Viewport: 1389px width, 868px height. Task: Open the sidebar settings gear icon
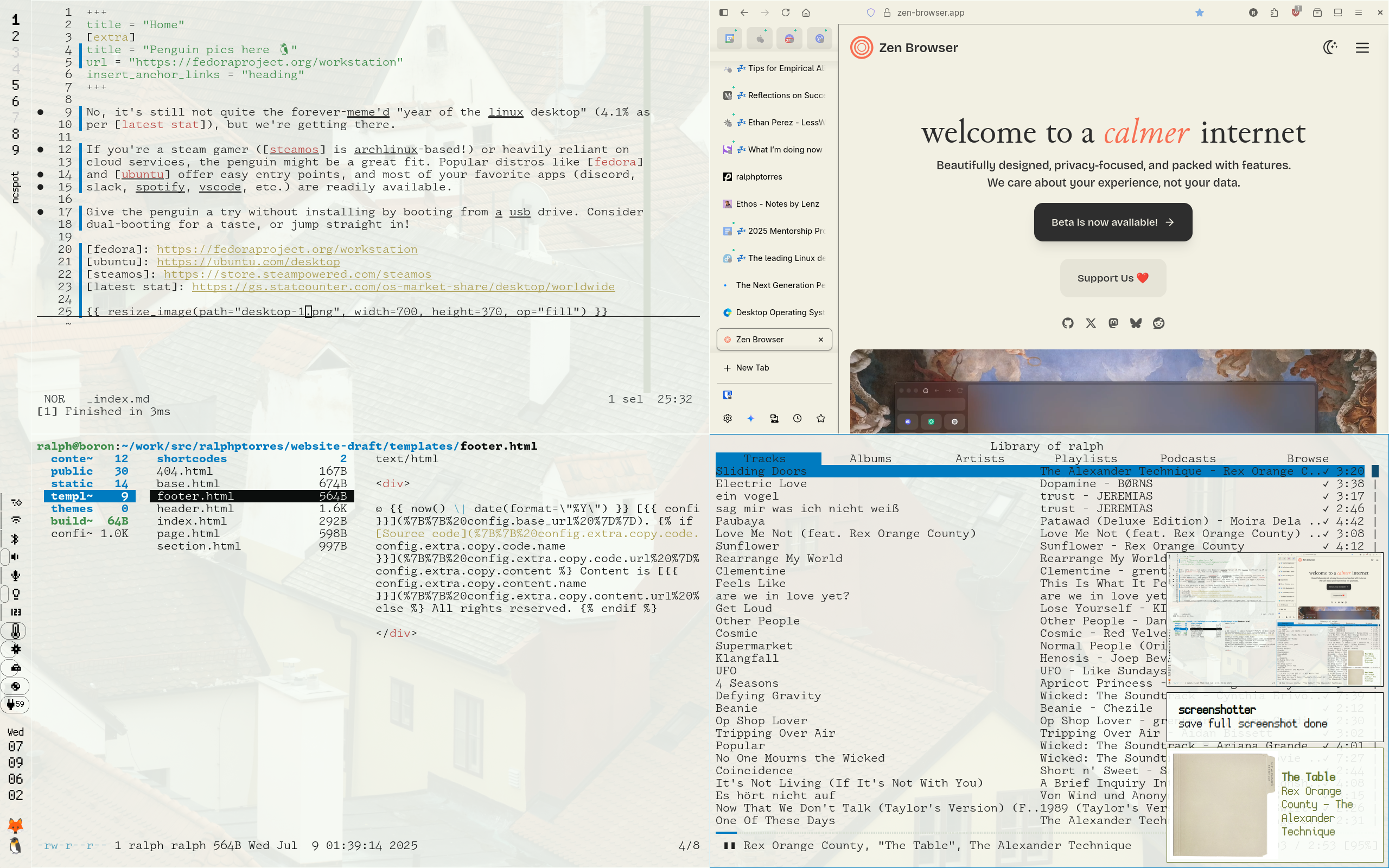click(x=728, y=418)
